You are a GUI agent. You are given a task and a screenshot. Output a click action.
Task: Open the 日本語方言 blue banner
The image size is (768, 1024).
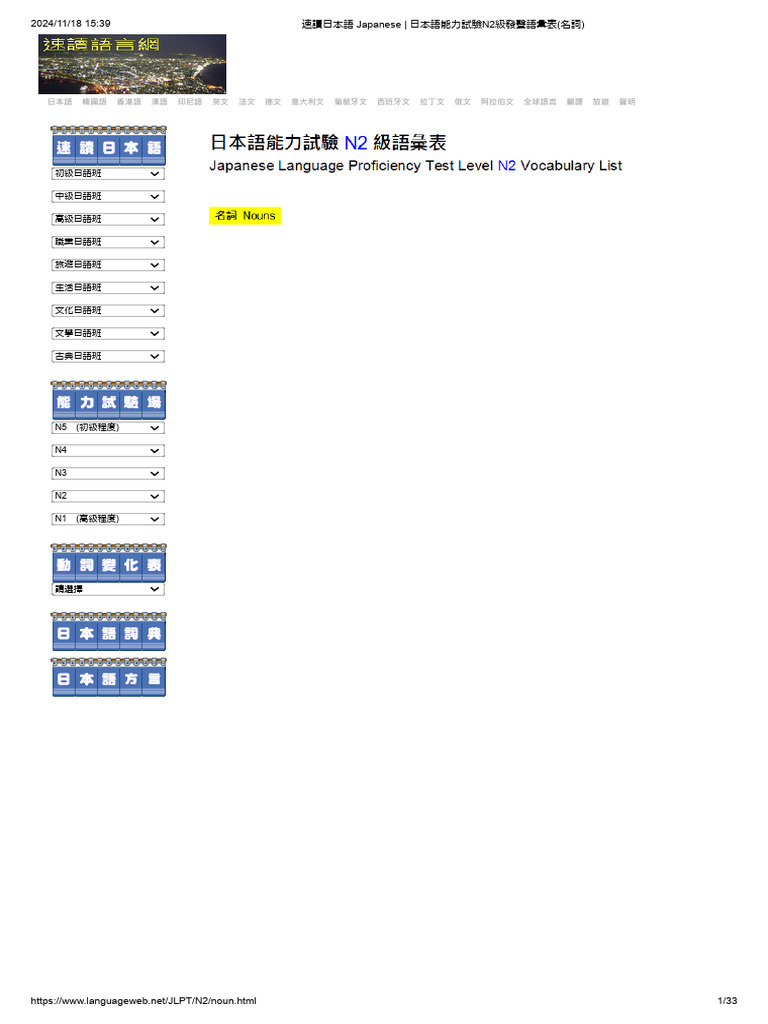(x=108, y=677)
